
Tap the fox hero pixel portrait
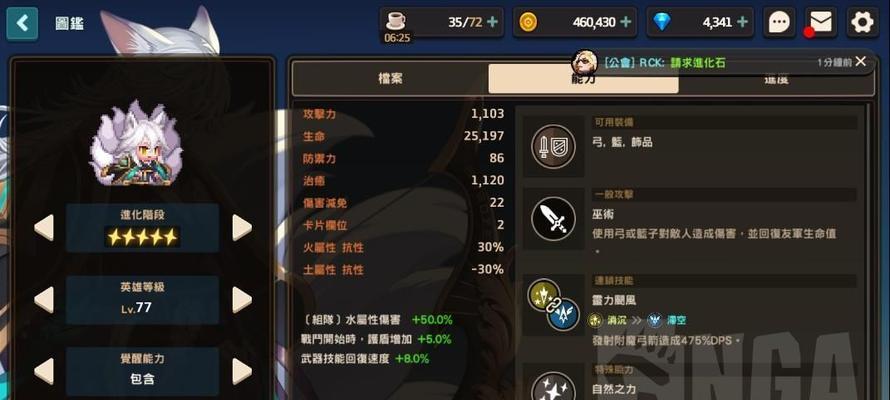136,144
